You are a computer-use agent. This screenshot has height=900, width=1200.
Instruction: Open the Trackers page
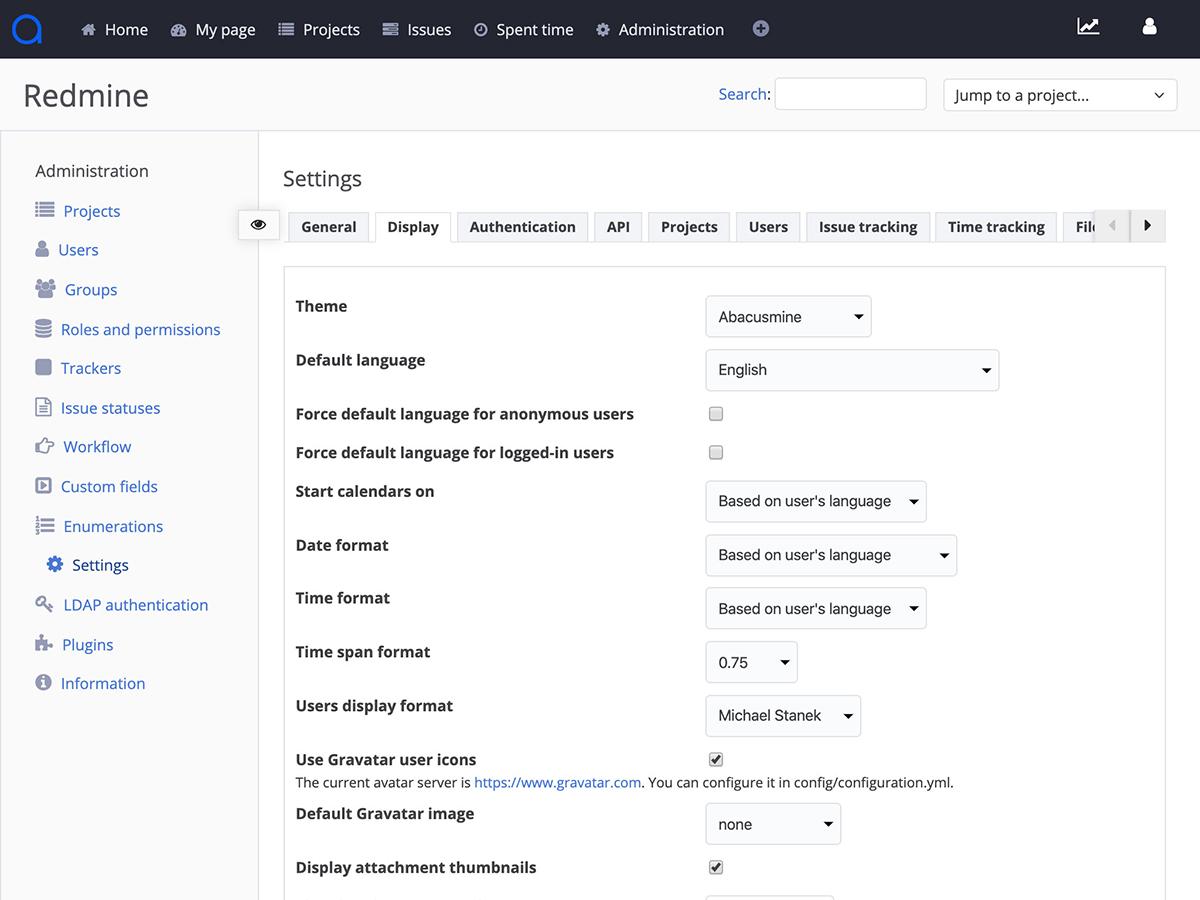91,368
